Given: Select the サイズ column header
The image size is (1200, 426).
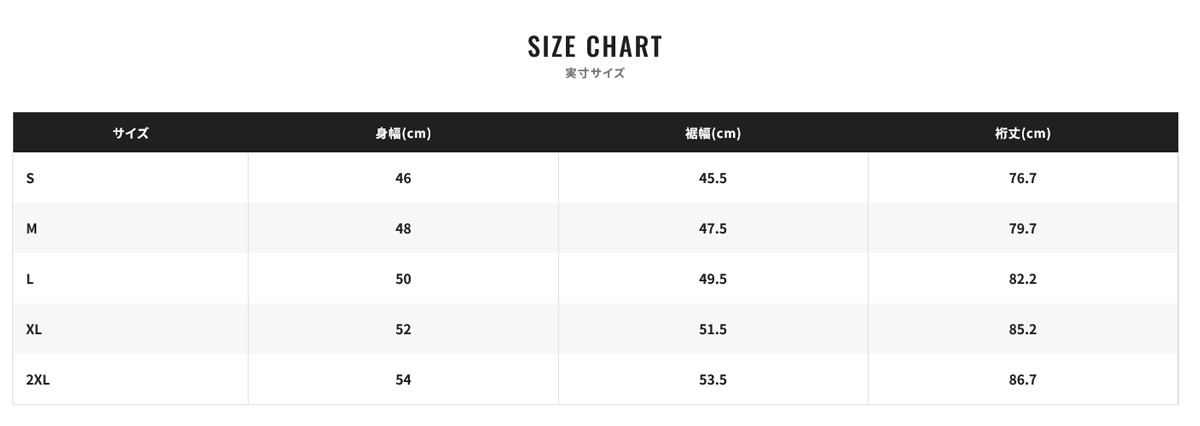Looking at the screenshot, I should click(x=131, y=133).
